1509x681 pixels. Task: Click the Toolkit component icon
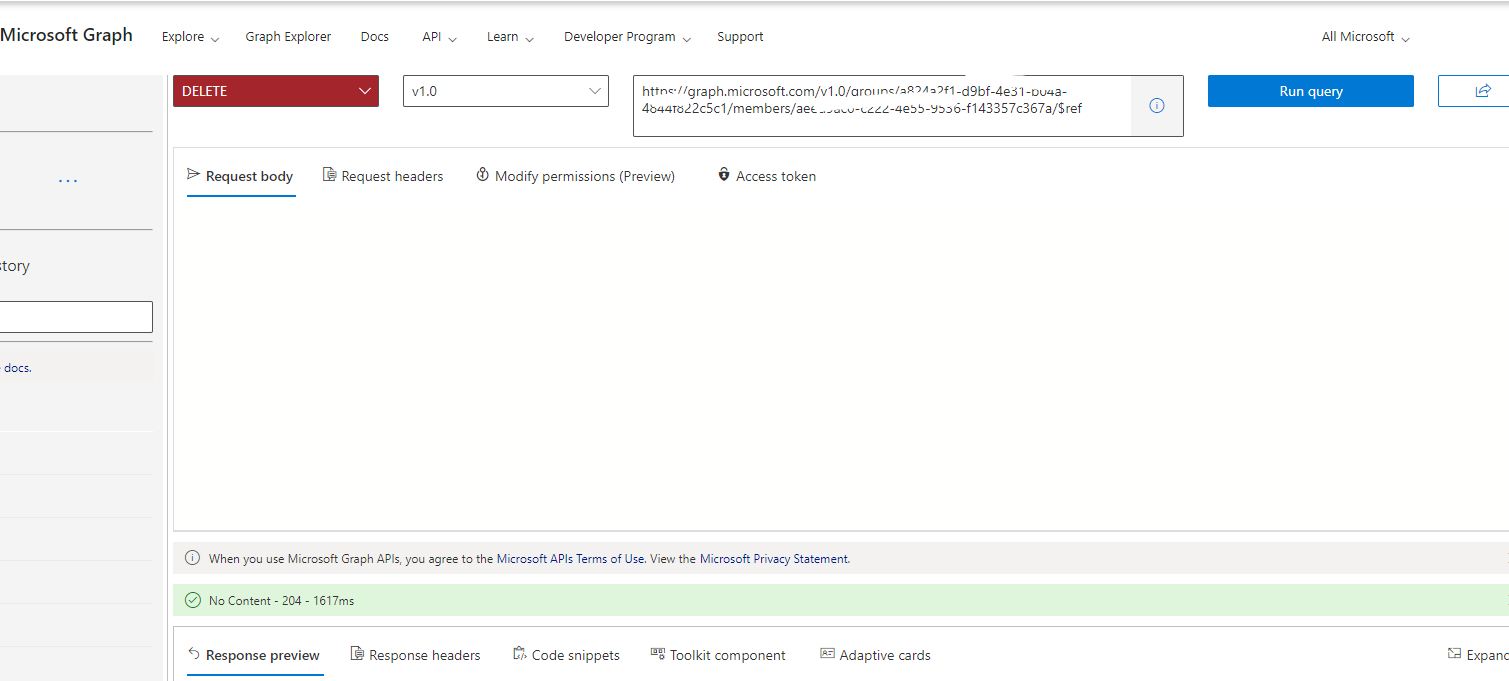(658, 653)
